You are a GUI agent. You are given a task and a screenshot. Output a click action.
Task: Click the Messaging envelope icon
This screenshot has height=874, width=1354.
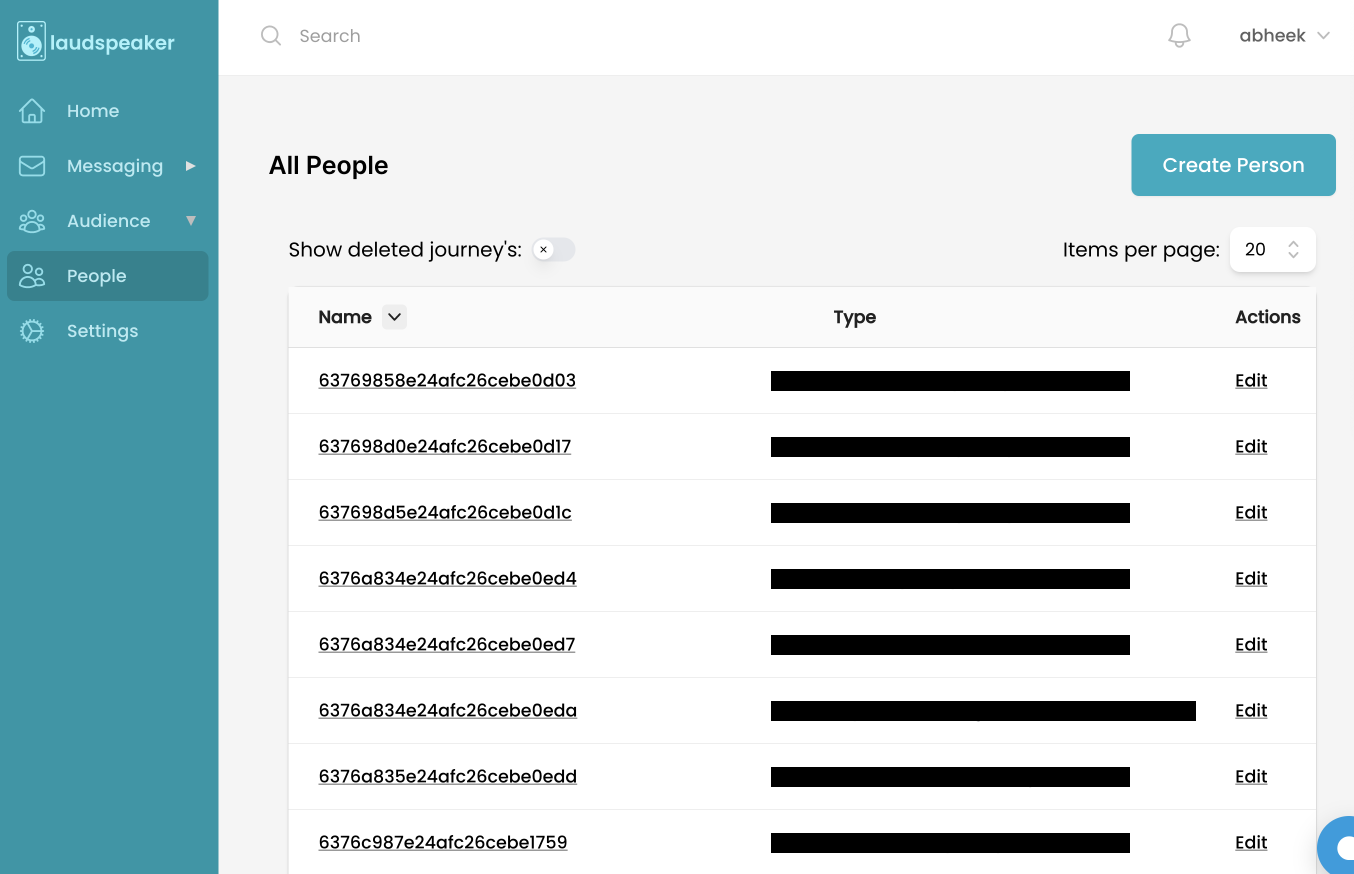coord(32,166)
